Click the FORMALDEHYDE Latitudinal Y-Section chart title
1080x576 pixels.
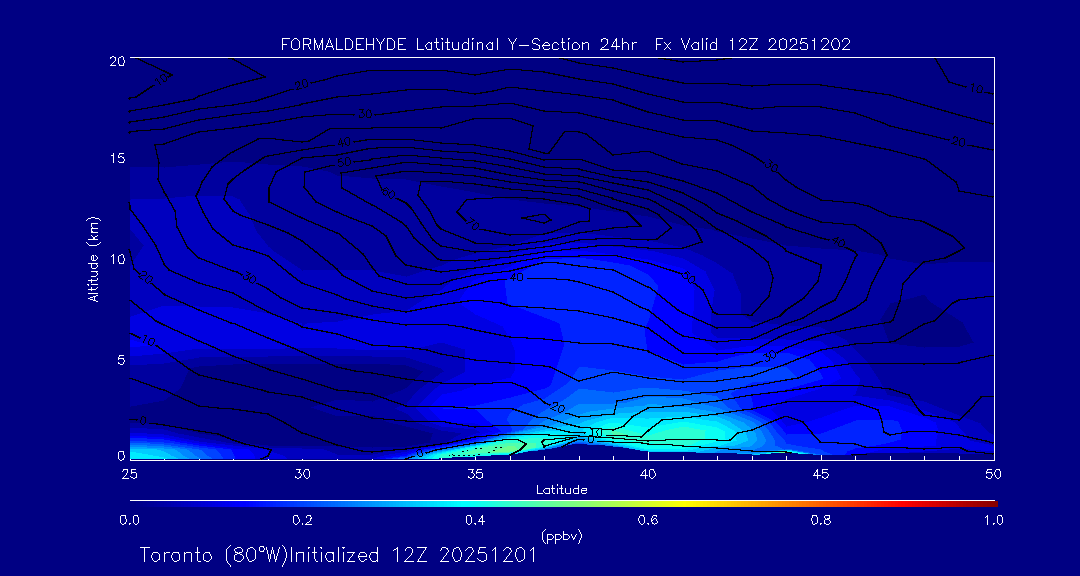point(566,45)
